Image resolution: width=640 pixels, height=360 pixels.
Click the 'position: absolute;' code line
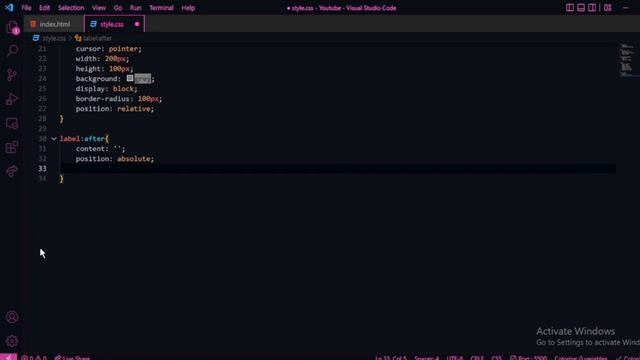pos(115,159)
